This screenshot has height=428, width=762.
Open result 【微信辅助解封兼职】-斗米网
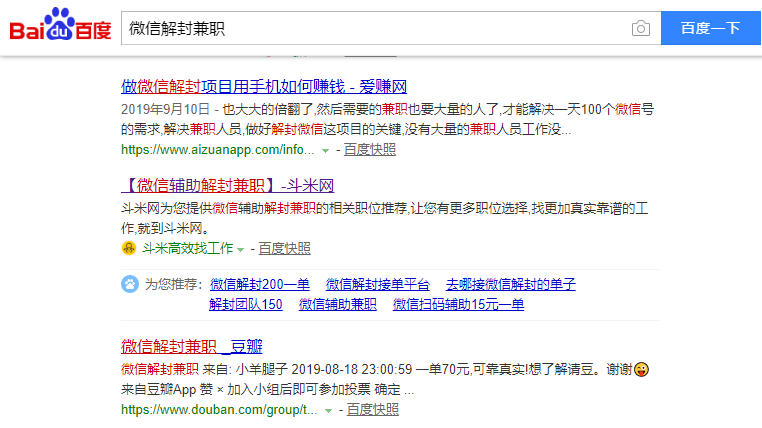click(x=227, y=186)
